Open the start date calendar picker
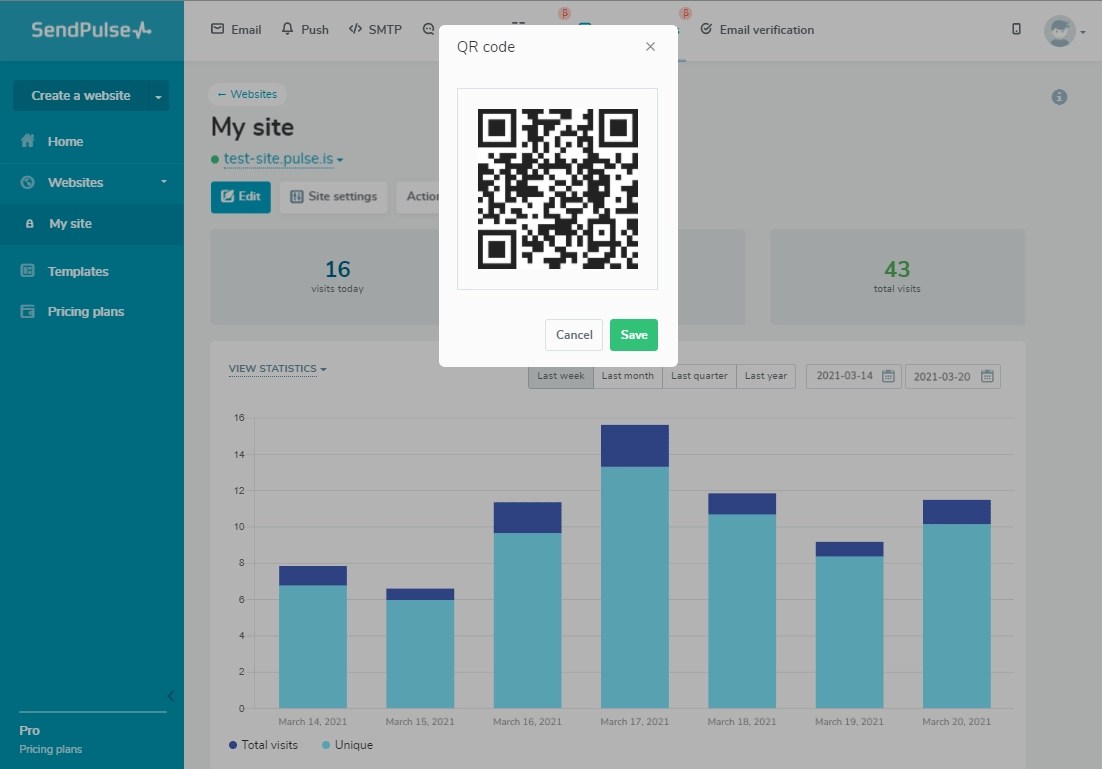 [887, 376]
